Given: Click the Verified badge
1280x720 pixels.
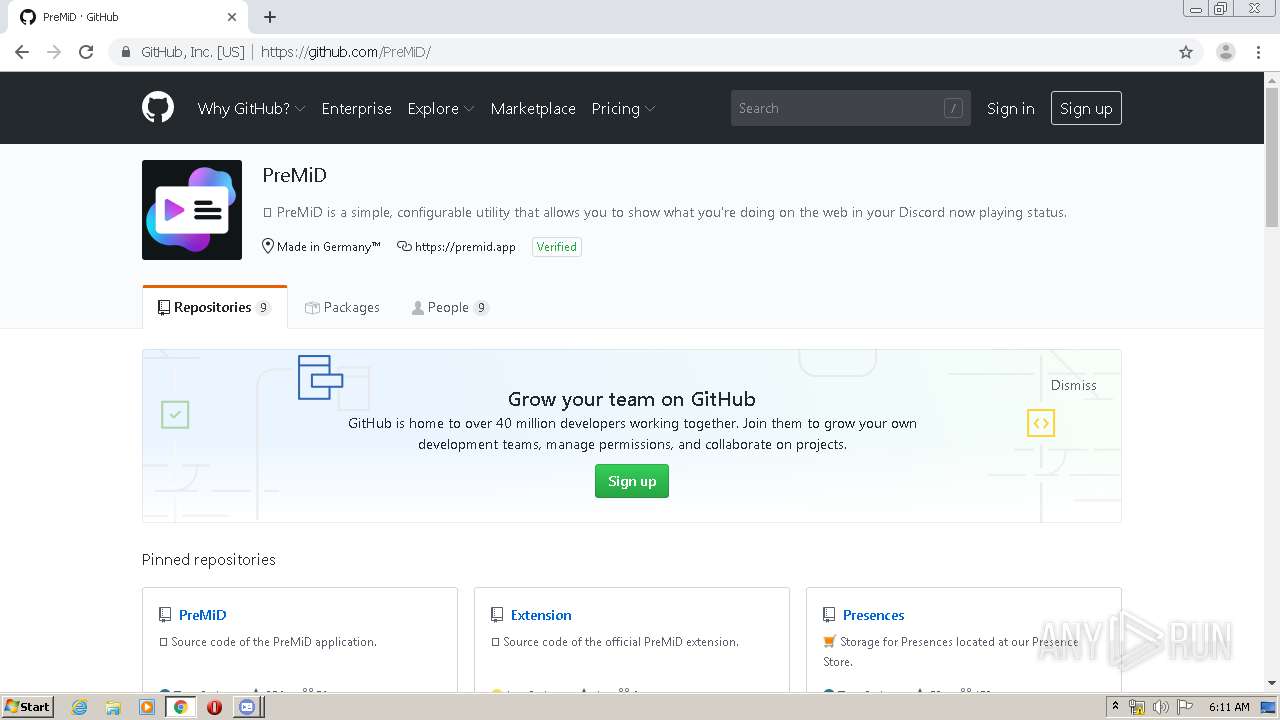Looking at the screenshot, I should pos(556,247).
